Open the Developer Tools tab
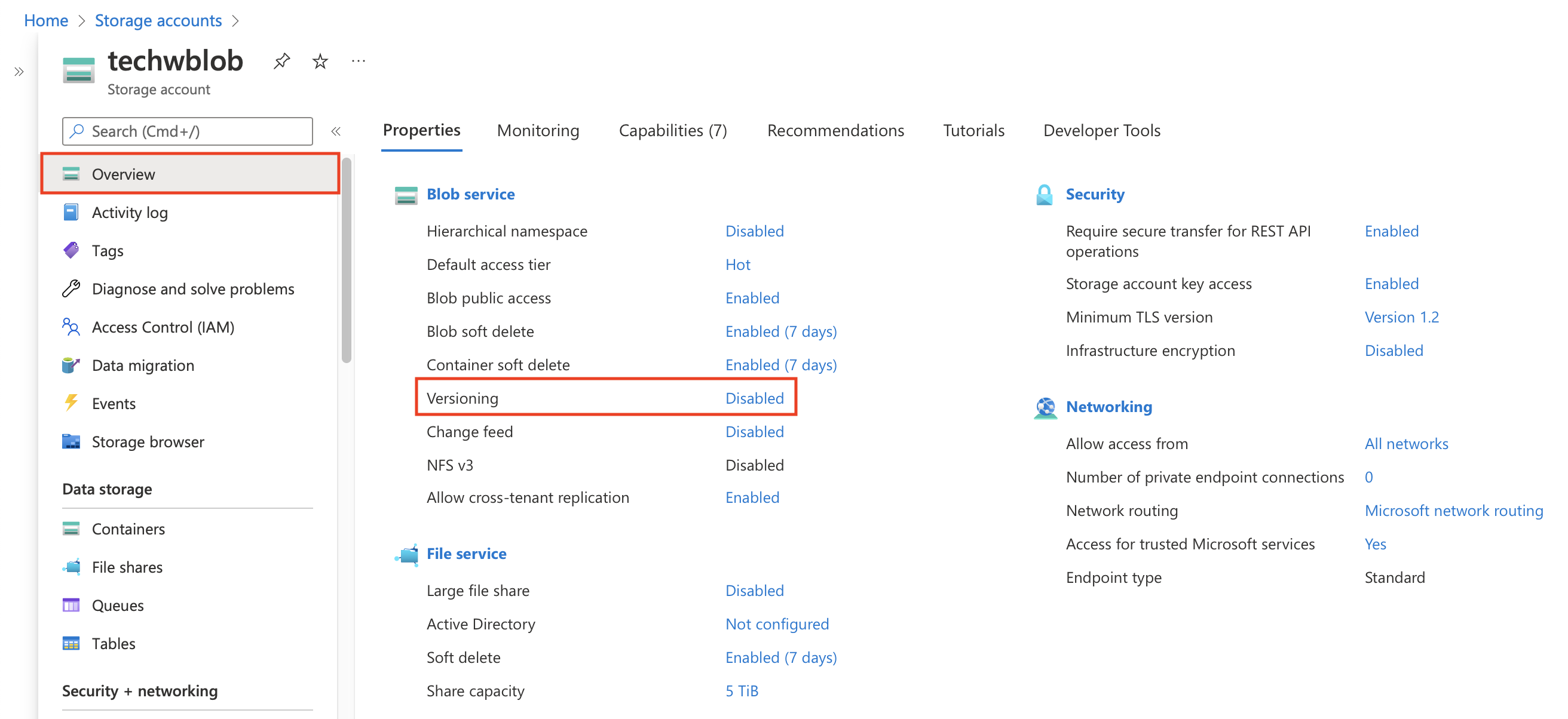1568x719 pixels. coord(1101,130)
